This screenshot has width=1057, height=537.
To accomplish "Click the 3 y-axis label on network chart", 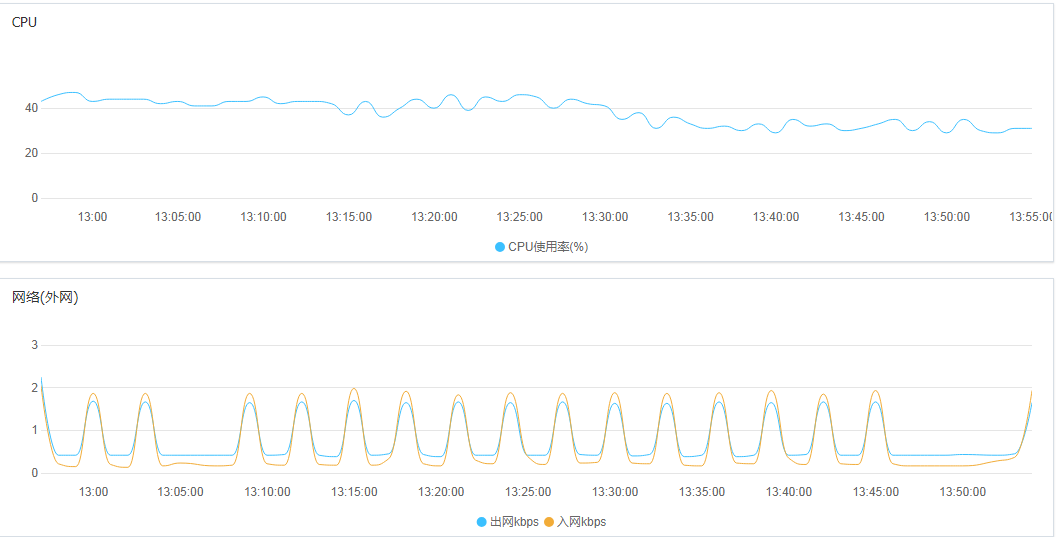I will [x=34, y=345].
